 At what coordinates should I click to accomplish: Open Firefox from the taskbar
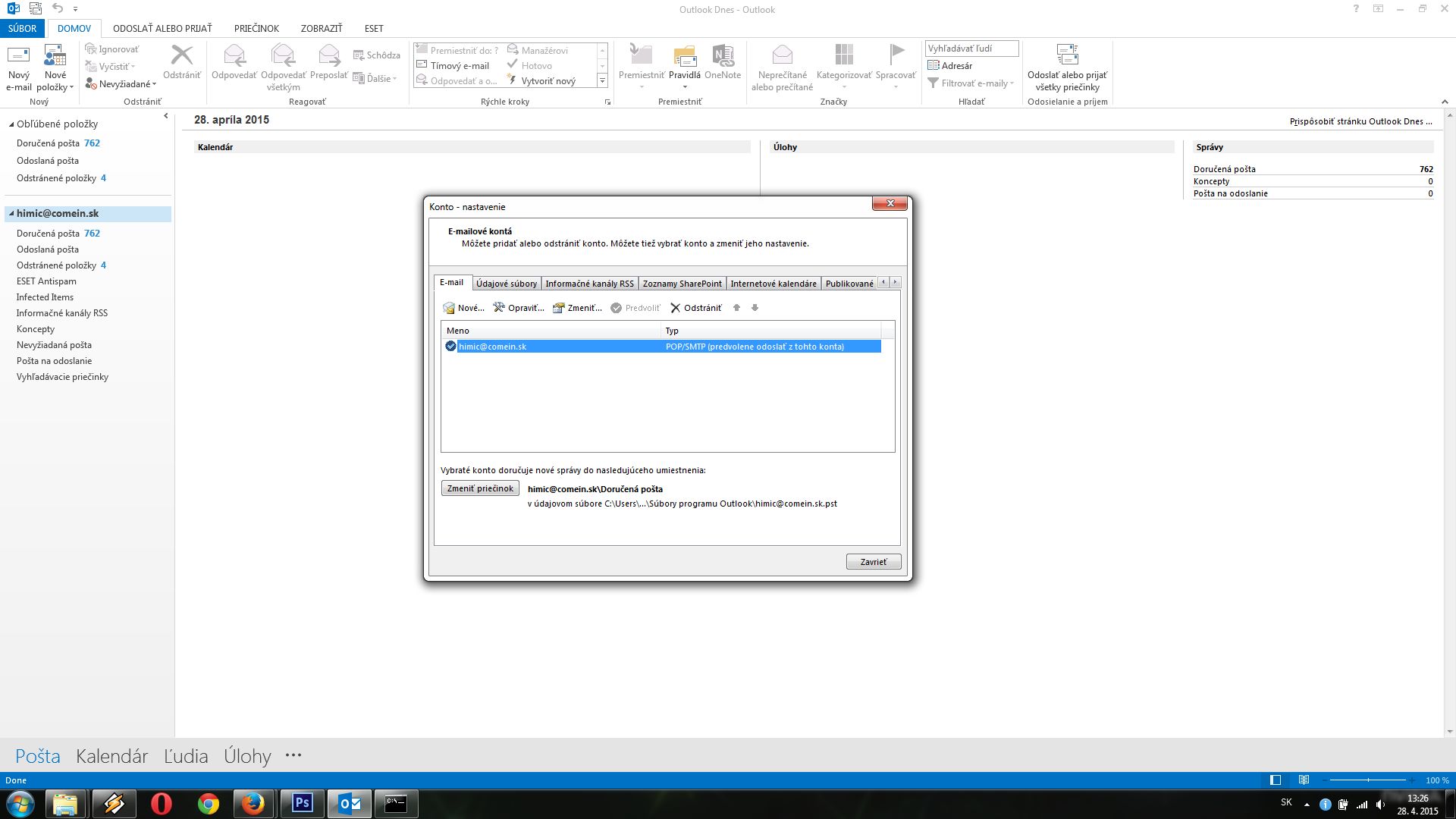coord(253,803)
